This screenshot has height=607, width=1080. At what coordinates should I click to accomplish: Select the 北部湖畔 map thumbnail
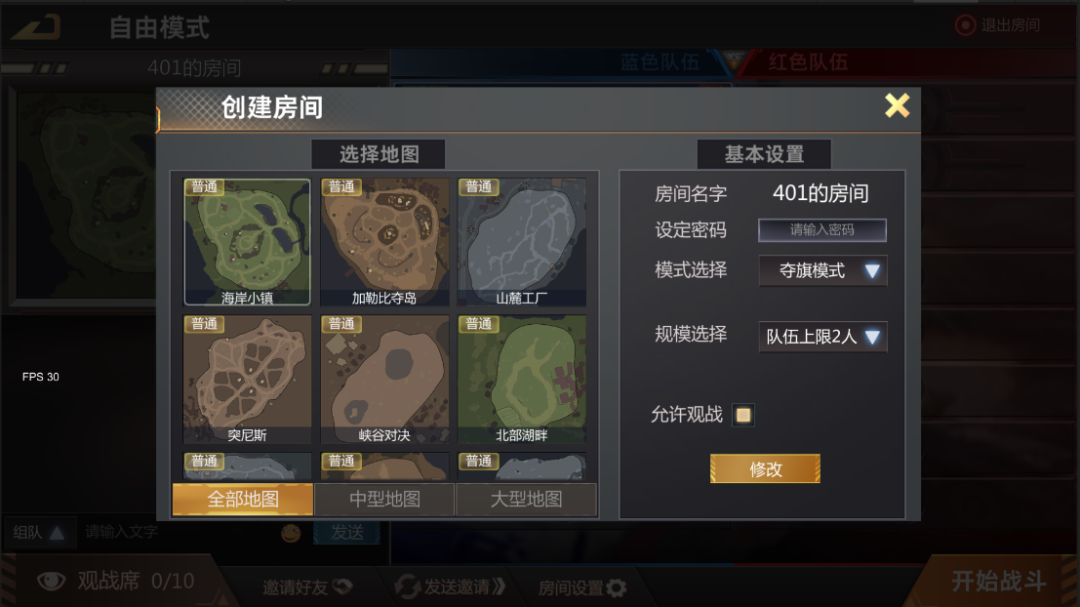[522, 379]
